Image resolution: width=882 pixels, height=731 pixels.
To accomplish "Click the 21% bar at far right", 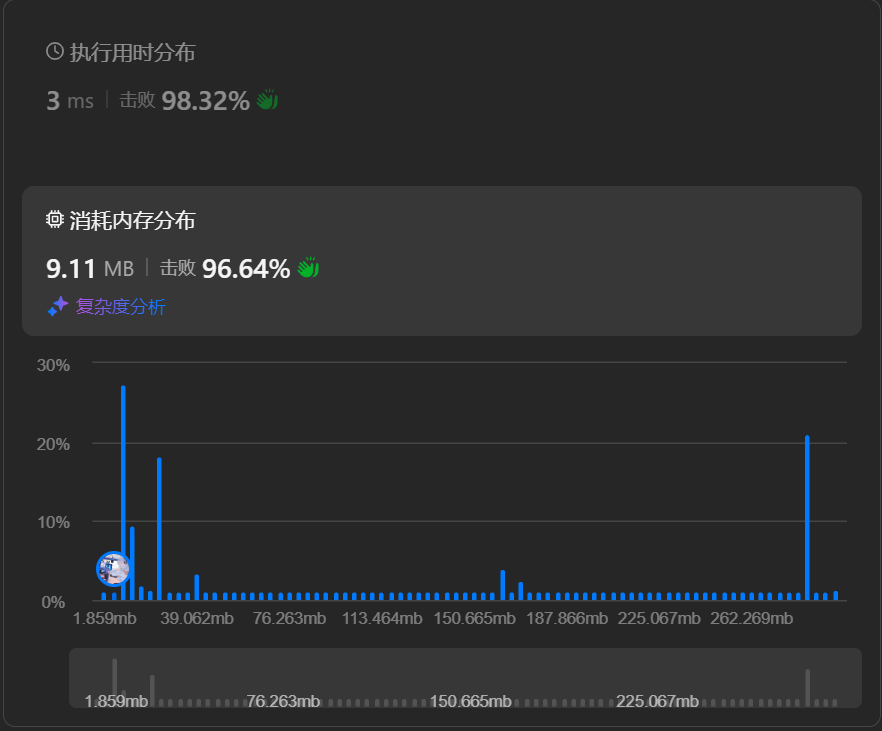I will 807,517.
